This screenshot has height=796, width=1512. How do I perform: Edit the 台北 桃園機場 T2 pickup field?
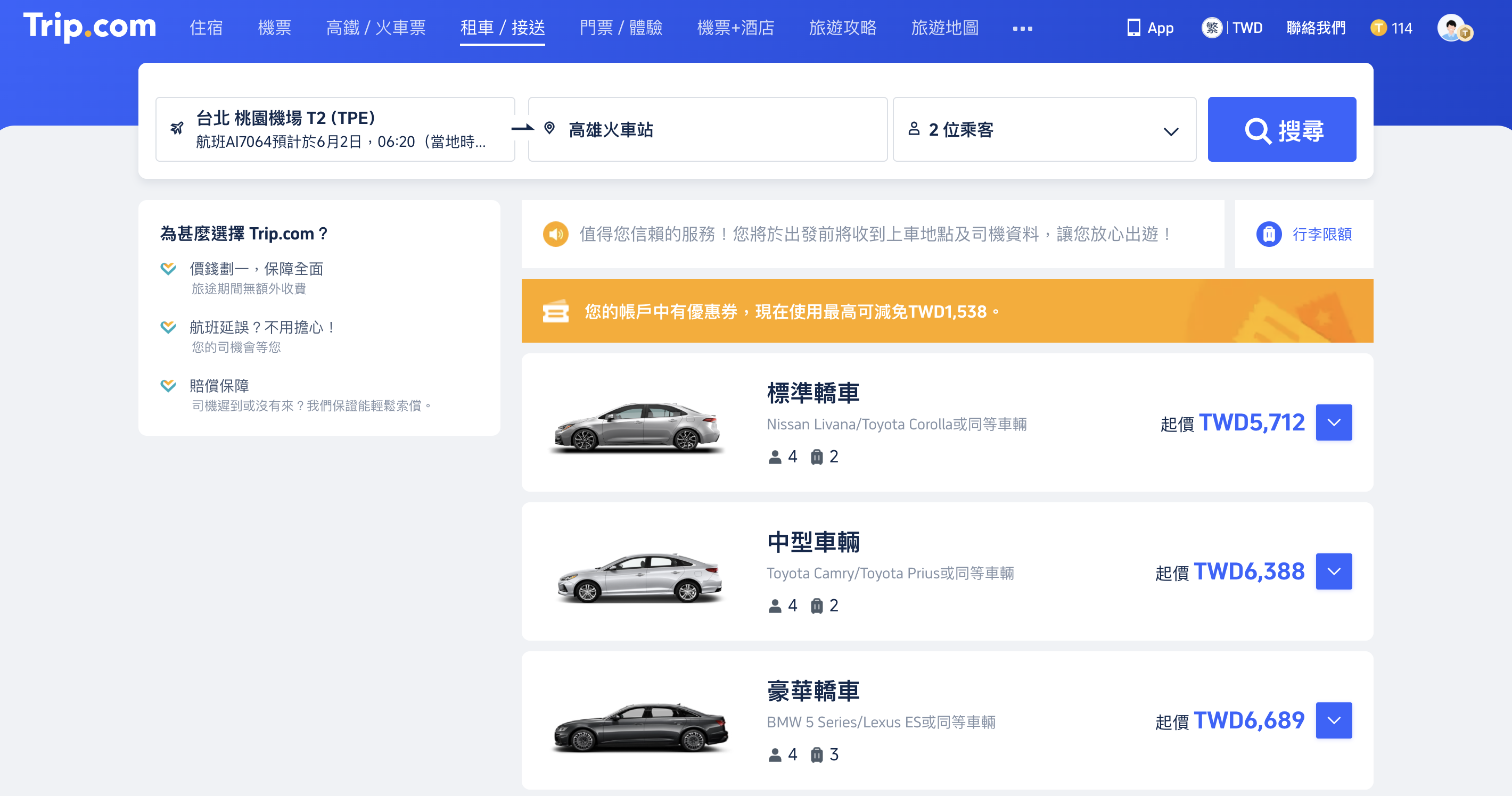tap(335, 129)
